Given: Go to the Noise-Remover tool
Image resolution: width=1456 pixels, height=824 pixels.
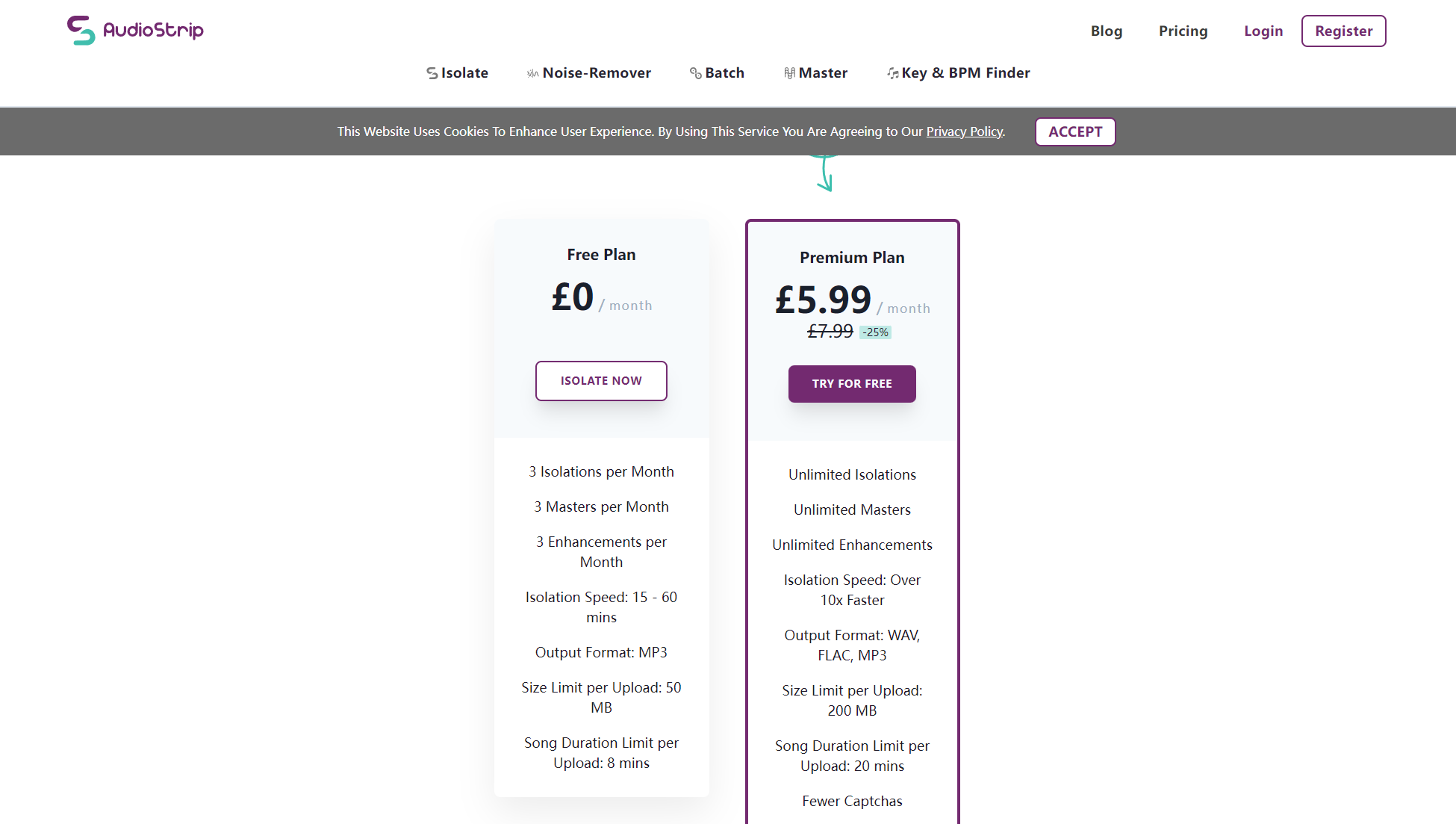Looking at the screenshot, I should [x=597, y=73].
